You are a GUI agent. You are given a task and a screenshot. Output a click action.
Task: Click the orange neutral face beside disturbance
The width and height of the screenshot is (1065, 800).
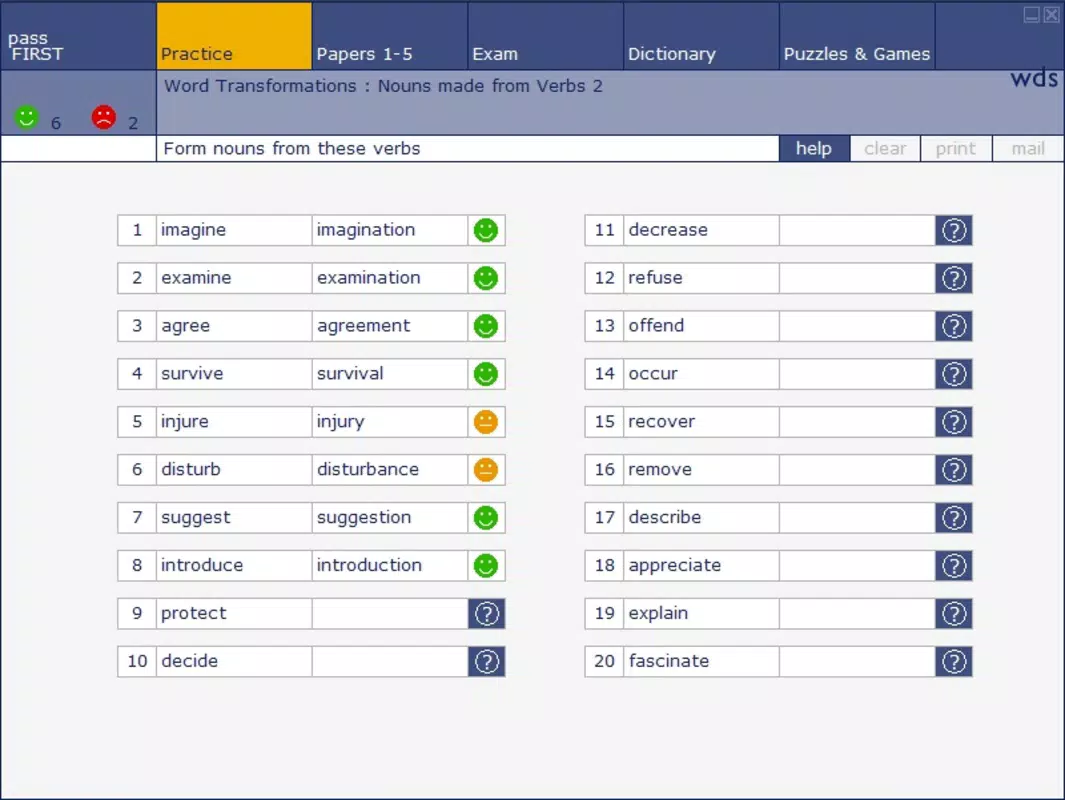pos(486,469)
